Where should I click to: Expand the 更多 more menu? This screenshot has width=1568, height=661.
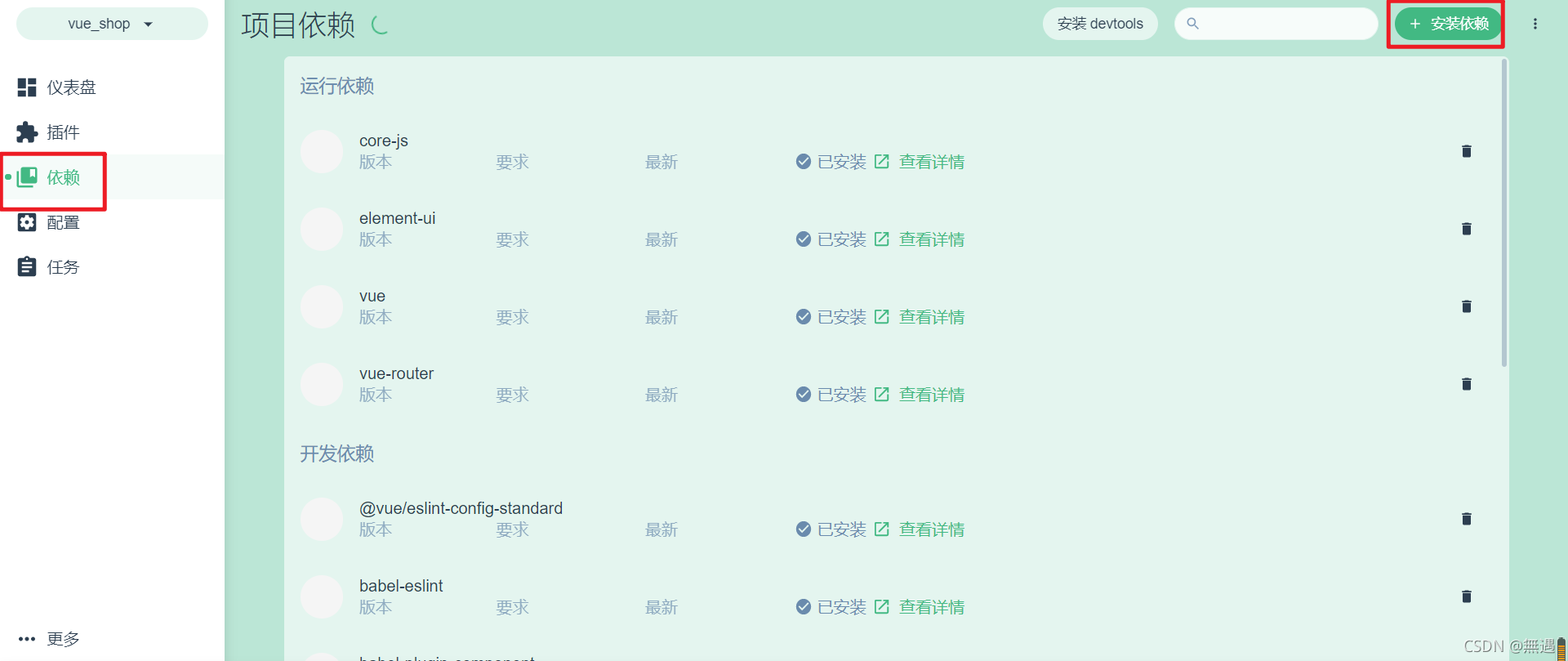click(112, 639)
